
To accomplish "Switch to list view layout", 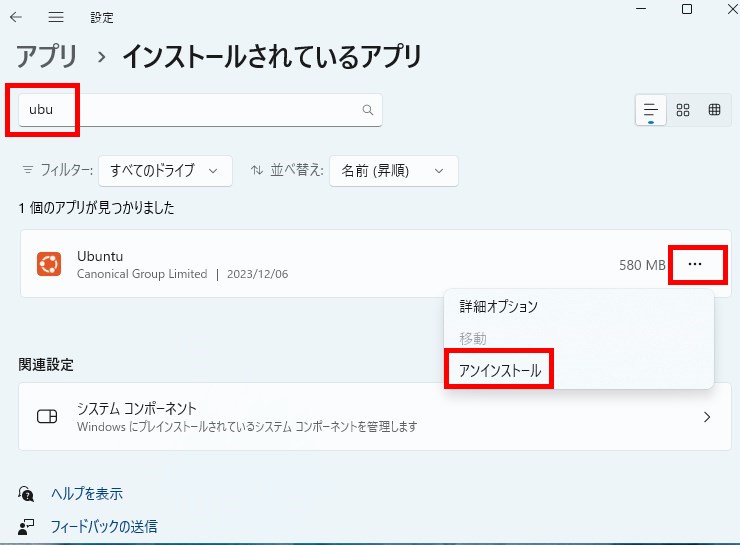I will click(651, 110).
